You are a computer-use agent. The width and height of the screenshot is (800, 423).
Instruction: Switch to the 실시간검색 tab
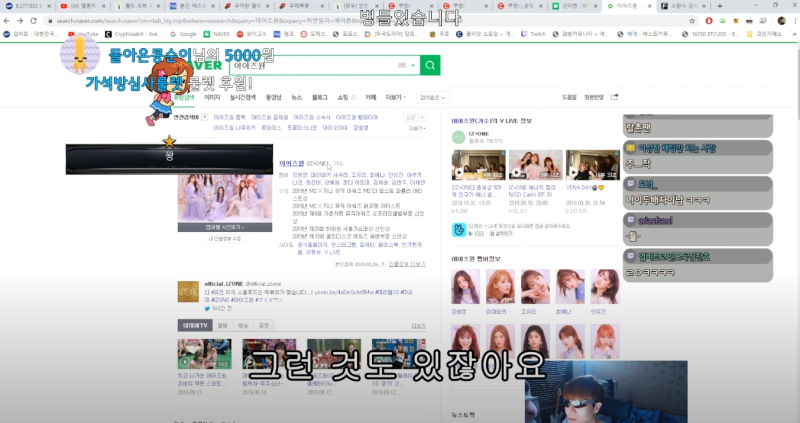pos(242,97)
